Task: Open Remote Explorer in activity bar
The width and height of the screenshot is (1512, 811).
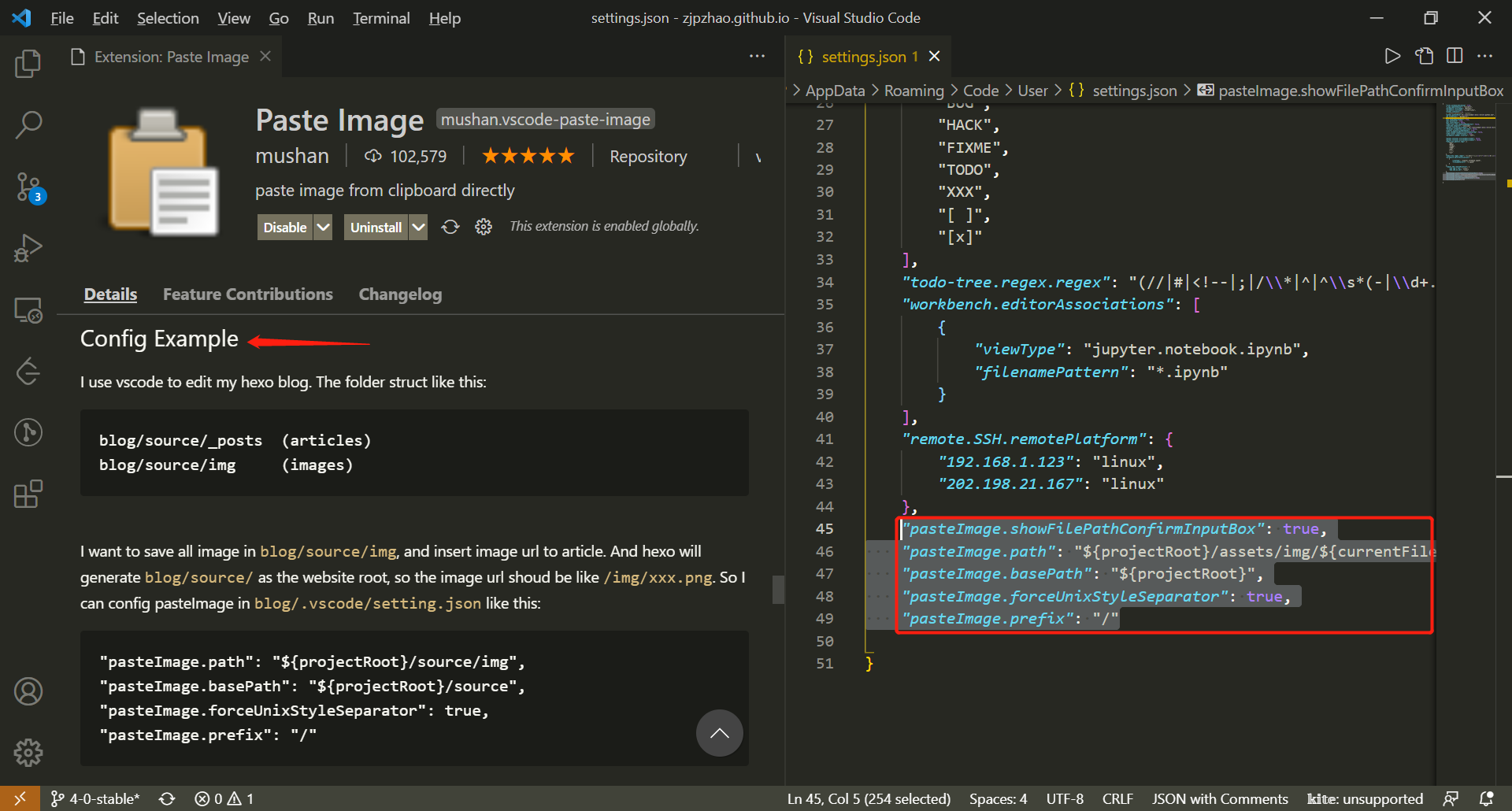Action: 28,310
